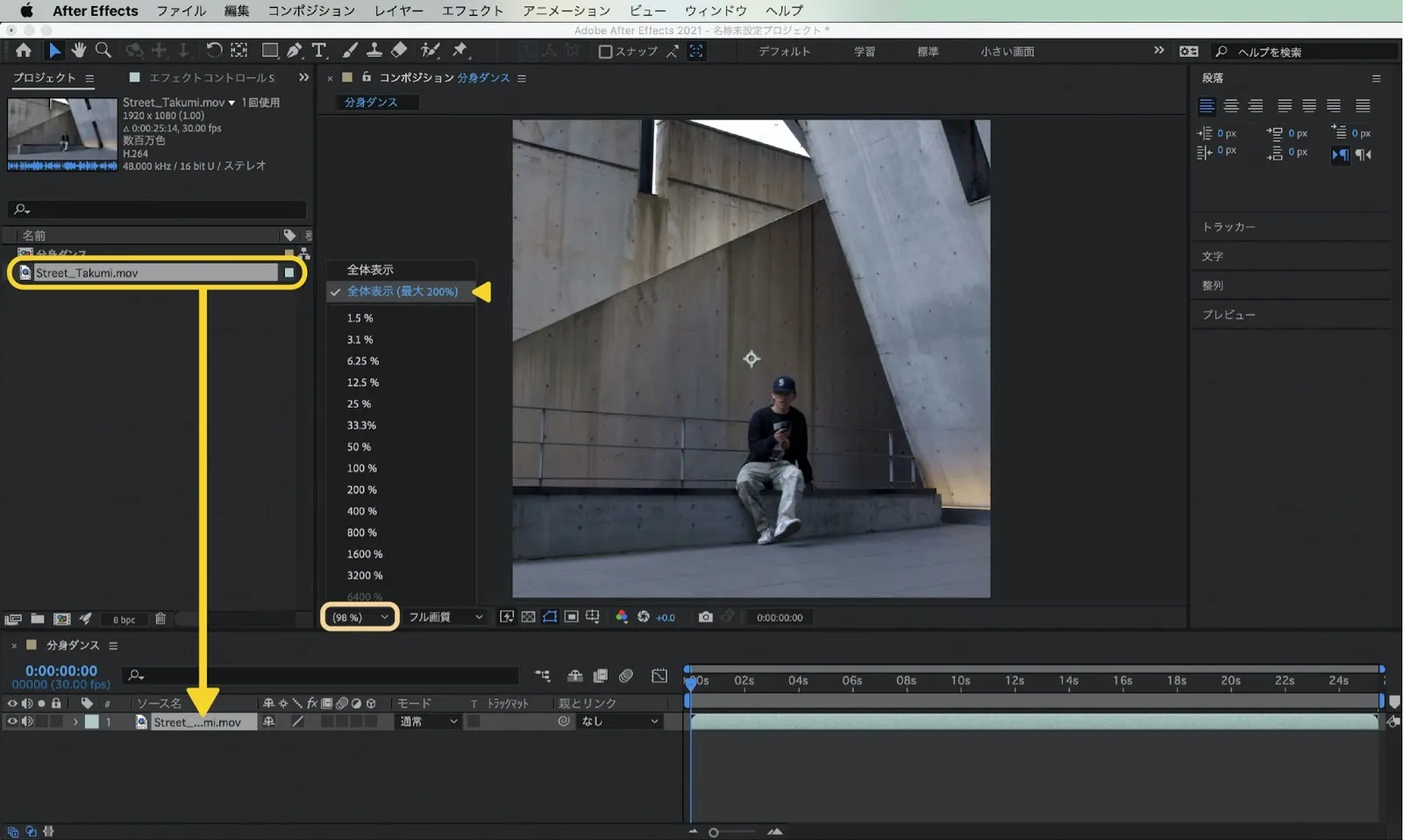Select the Roto Brush tool
1403x840 pixels.
430,50
